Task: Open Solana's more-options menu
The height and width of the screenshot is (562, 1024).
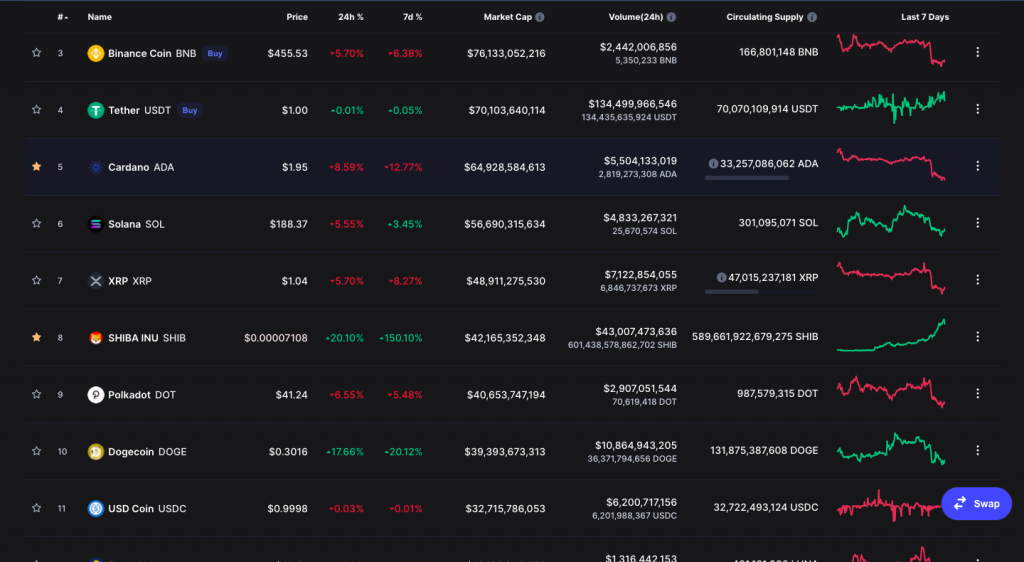Action: [978, 223]
